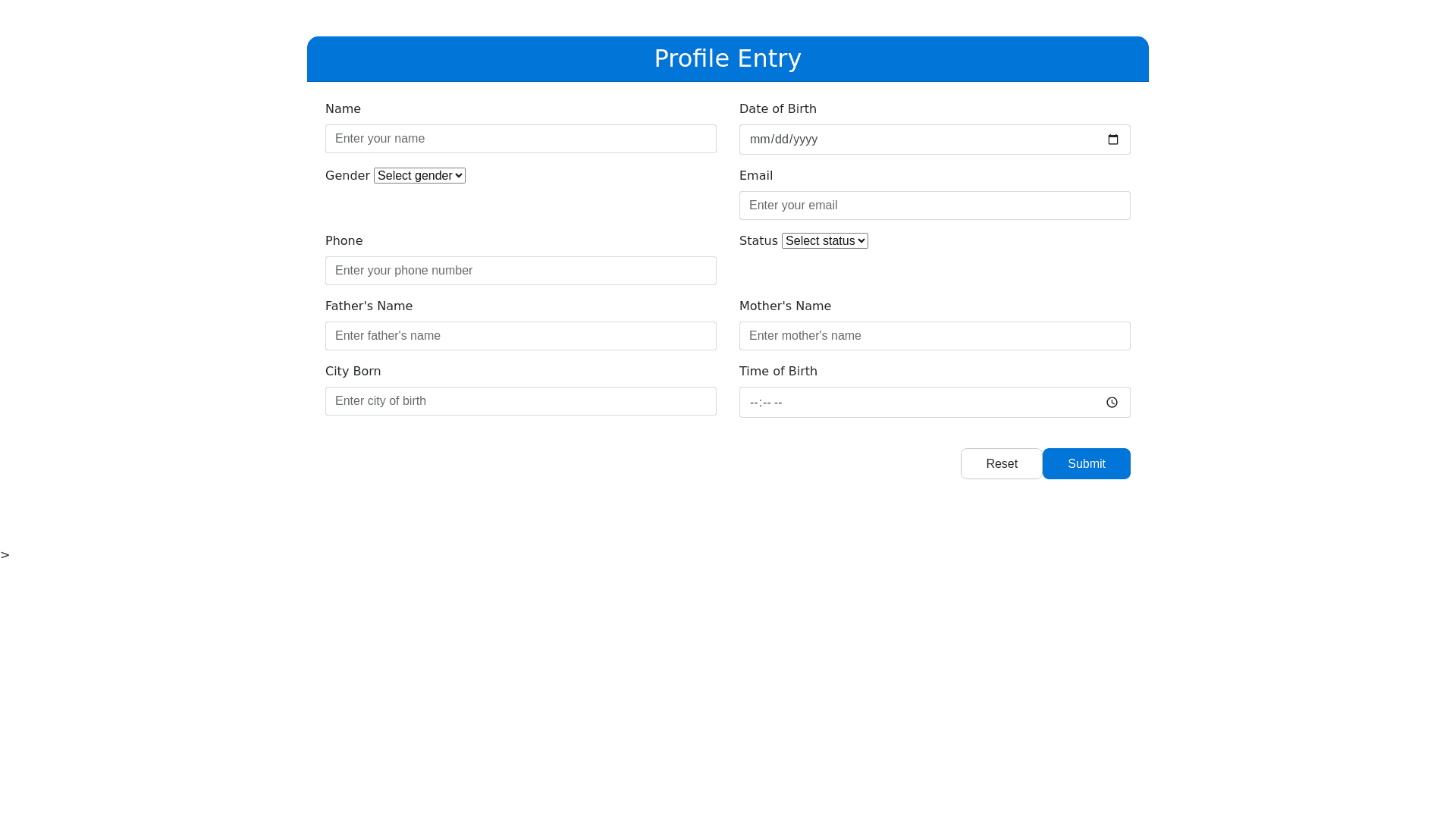The width and height of the screenshot is (1456, 819).
Task: Click the Mother's Name label
Action: pos(785,306)
